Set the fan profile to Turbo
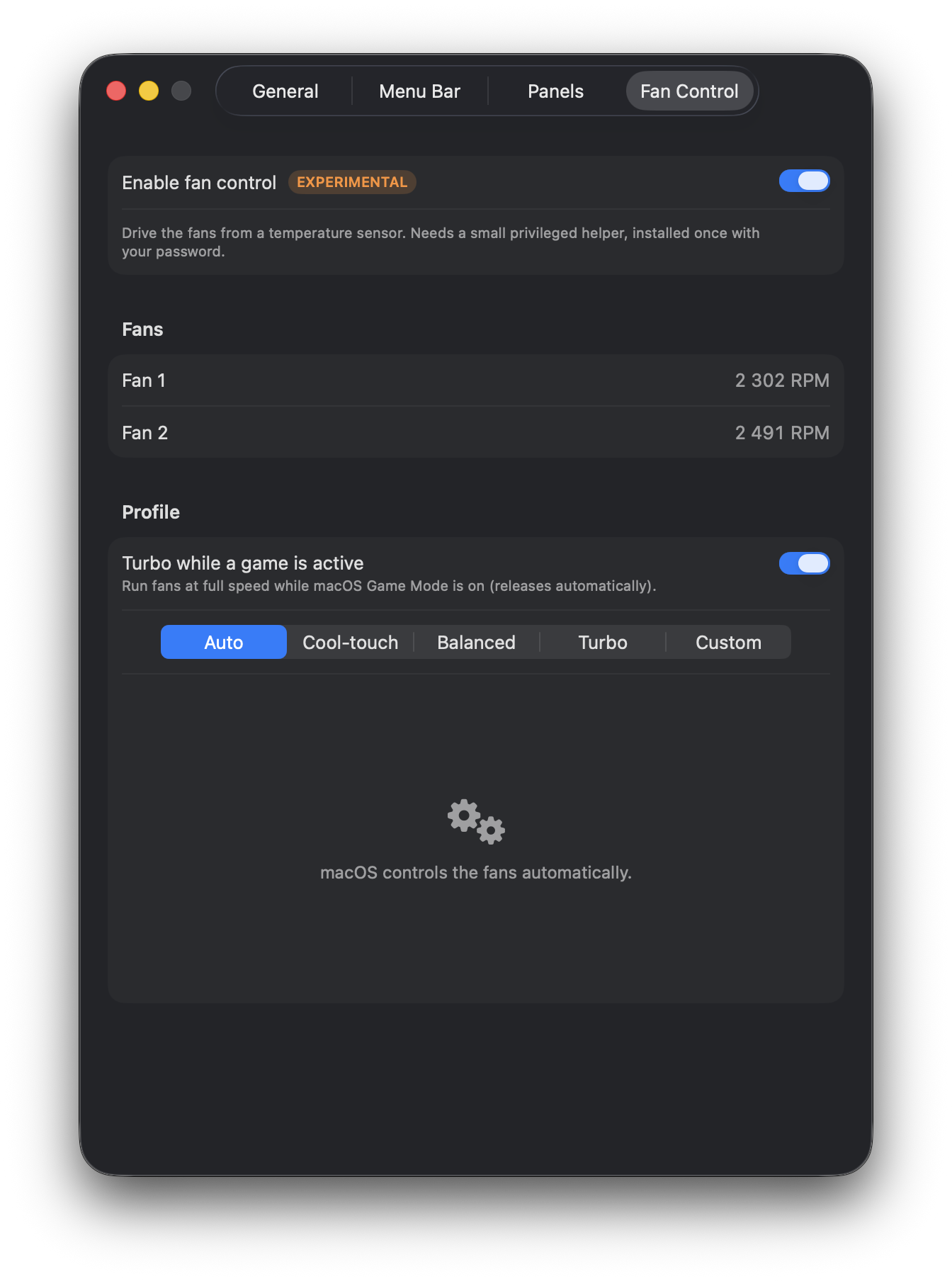This screenshot has height=1281, width=952. pyautogui.click(x=603, y=642)
